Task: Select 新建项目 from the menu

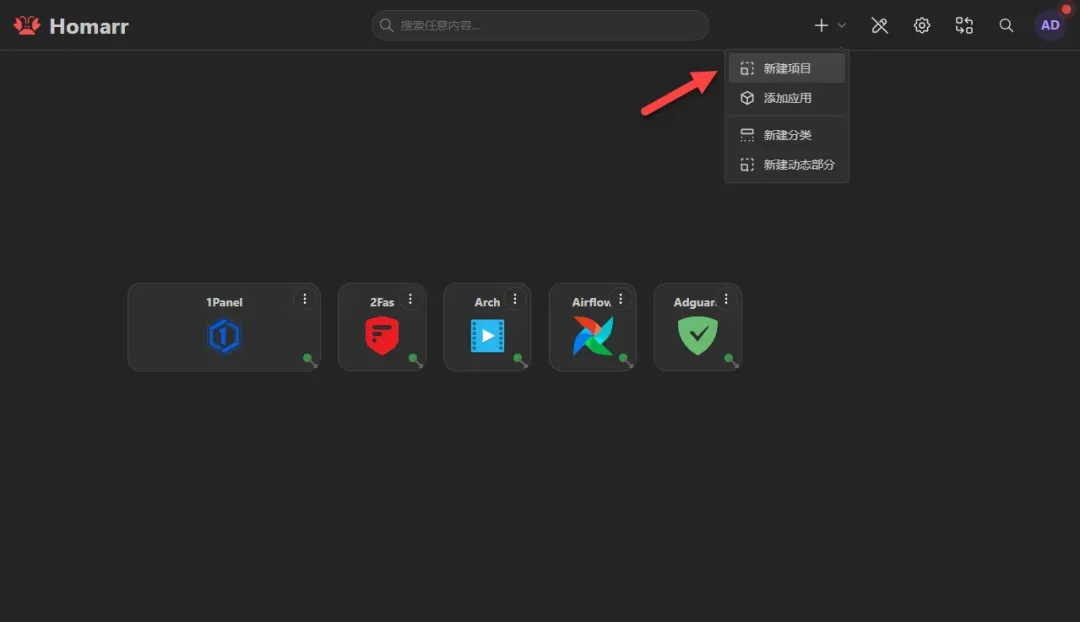Action: click(787, 69)
